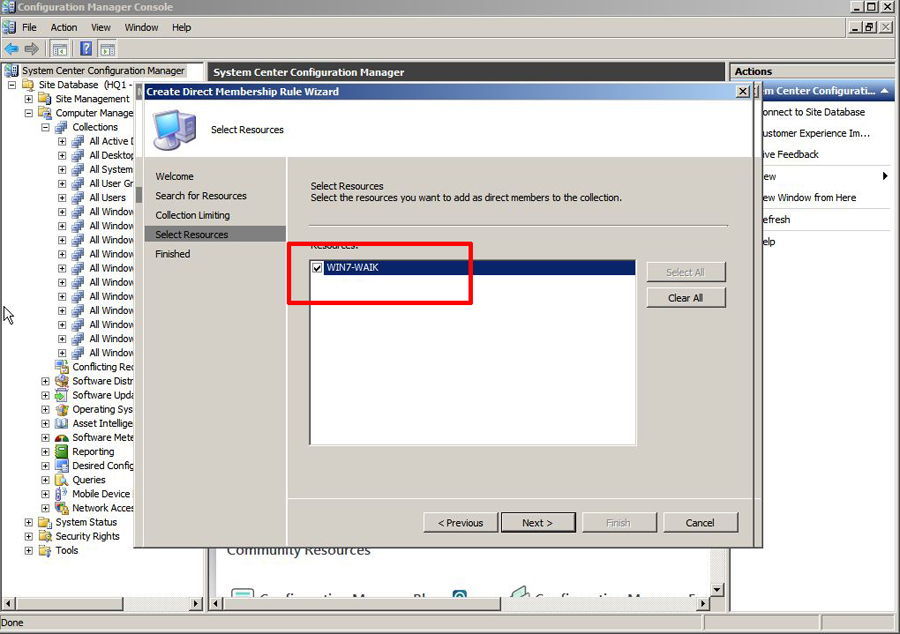This screenshot has height=634, width=900.
Task: Uncheck the WIN7-WAIK resource checkbox
Action: (317, 268)
